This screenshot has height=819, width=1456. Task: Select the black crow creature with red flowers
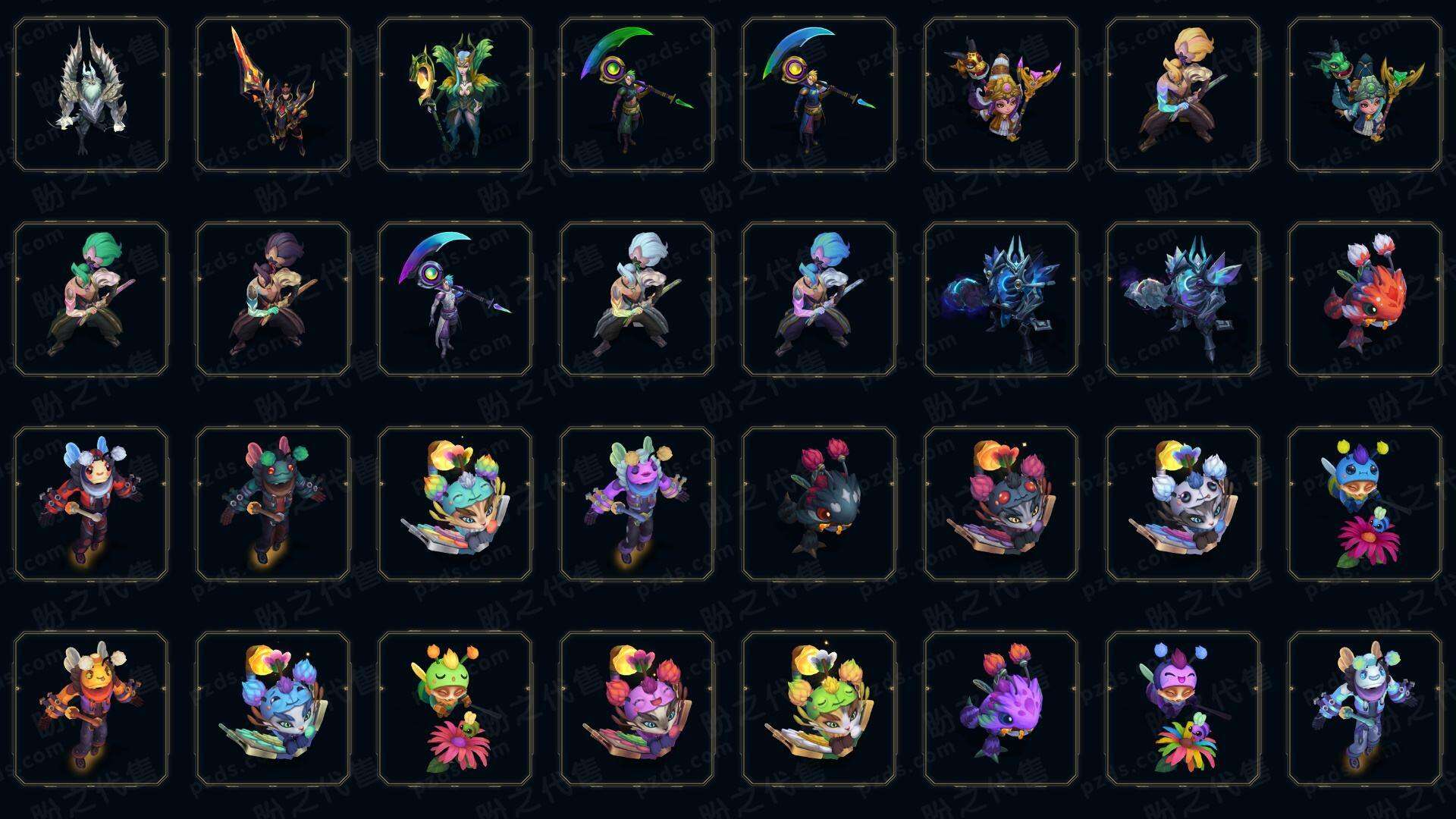tap(819, 504)
